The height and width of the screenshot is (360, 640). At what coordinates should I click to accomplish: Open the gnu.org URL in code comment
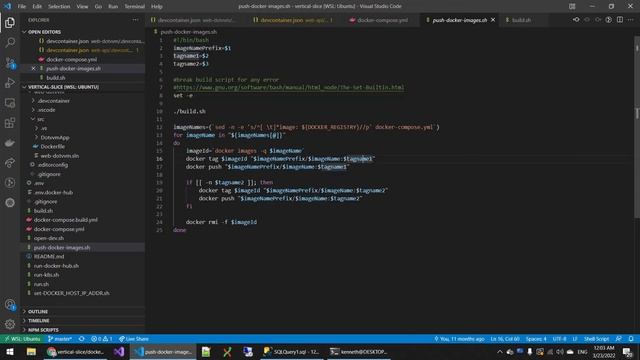coord(290,87)
